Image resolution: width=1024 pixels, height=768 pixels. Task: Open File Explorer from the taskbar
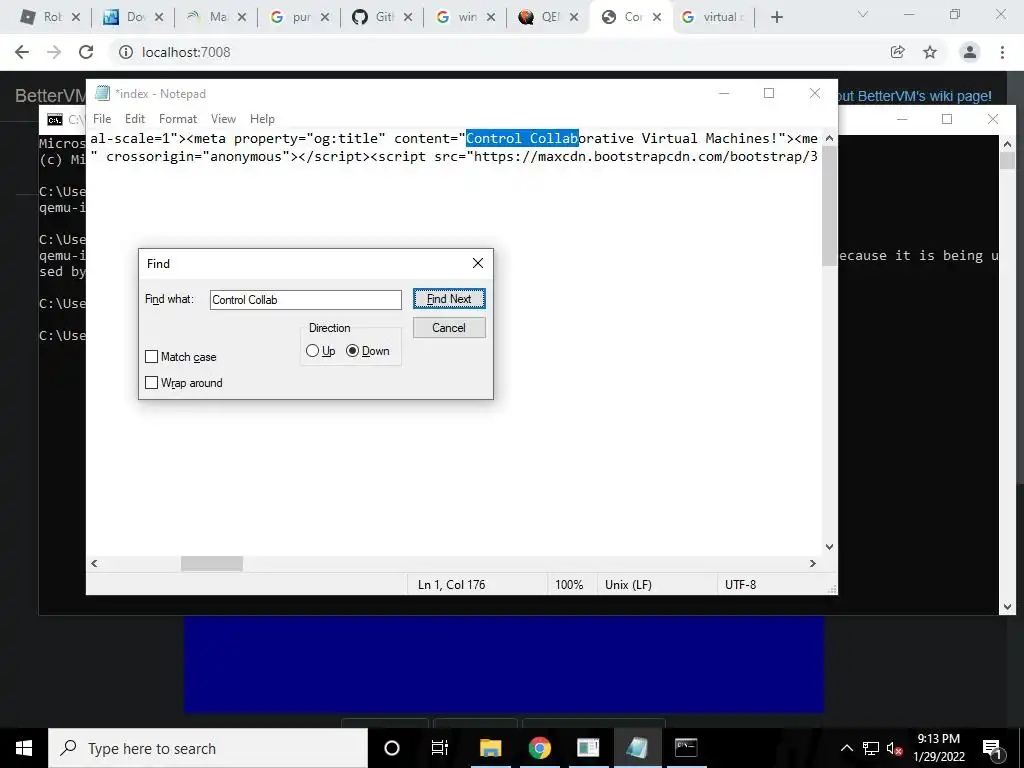point(490,748)
